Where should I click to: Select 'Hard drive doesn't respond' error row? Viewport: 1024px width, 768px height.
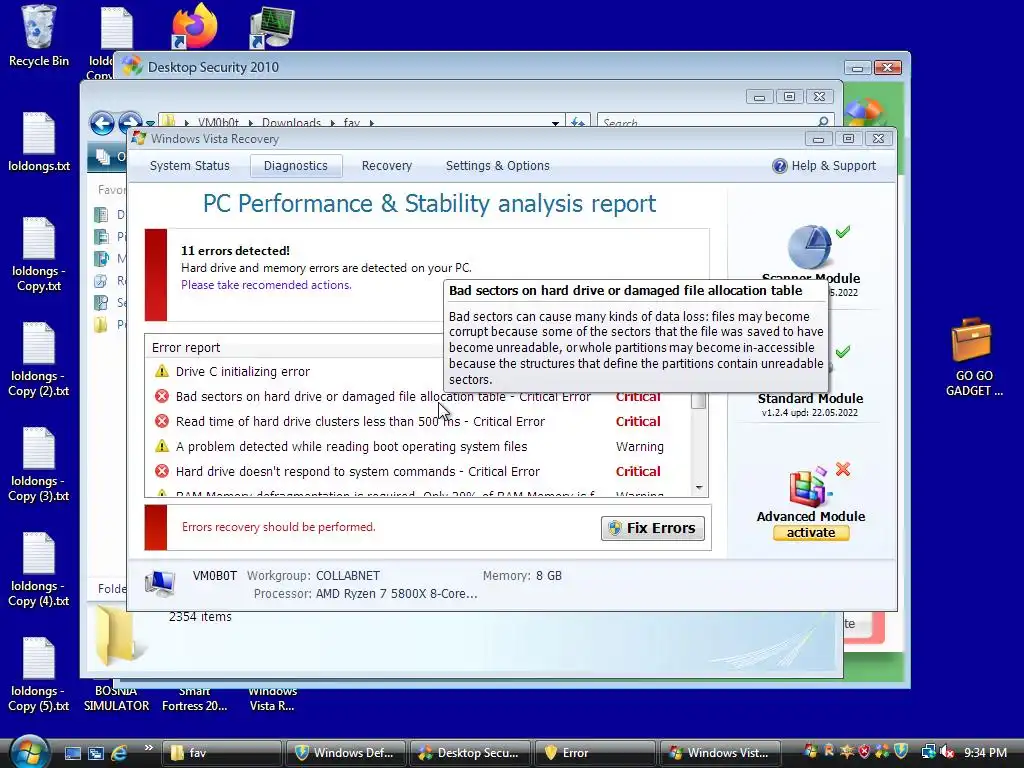tap(418, 472)
